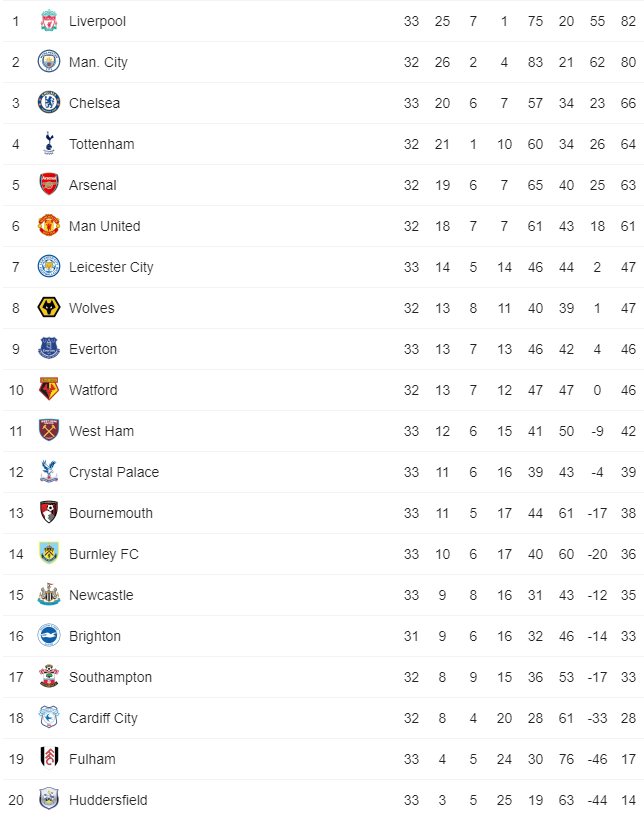Screen dimensions: 644x819
Task: Click the Brighton team name
Action: [95, 636]
